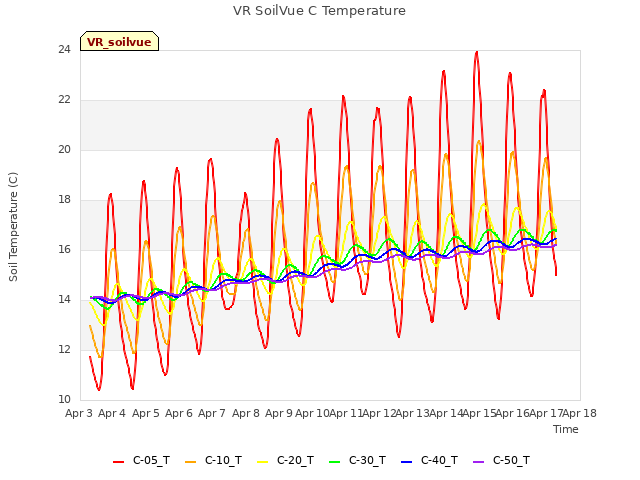Select the C-05_T legend label
Image resolution: width=640 pixels, height=480 pixels.
pyautogui.click(x=151, y=460)
